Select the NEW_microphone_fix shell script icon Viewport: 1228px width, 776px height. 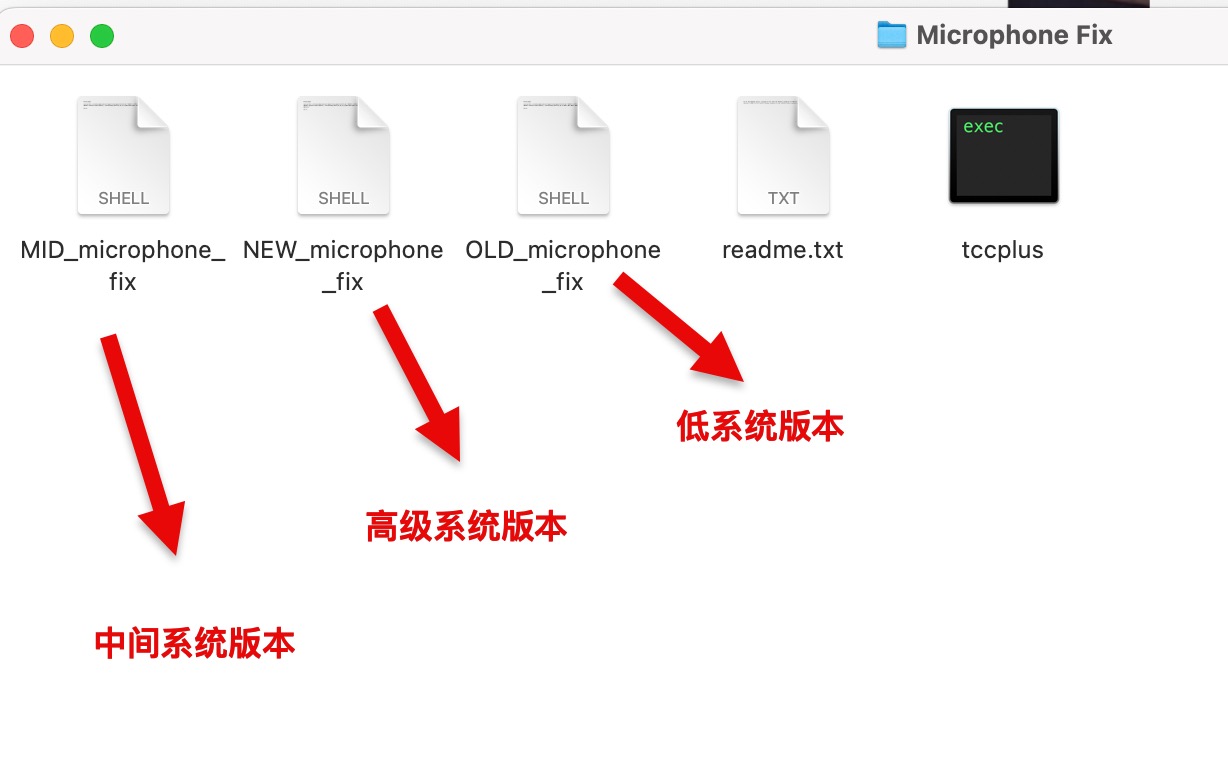[343, 156]
